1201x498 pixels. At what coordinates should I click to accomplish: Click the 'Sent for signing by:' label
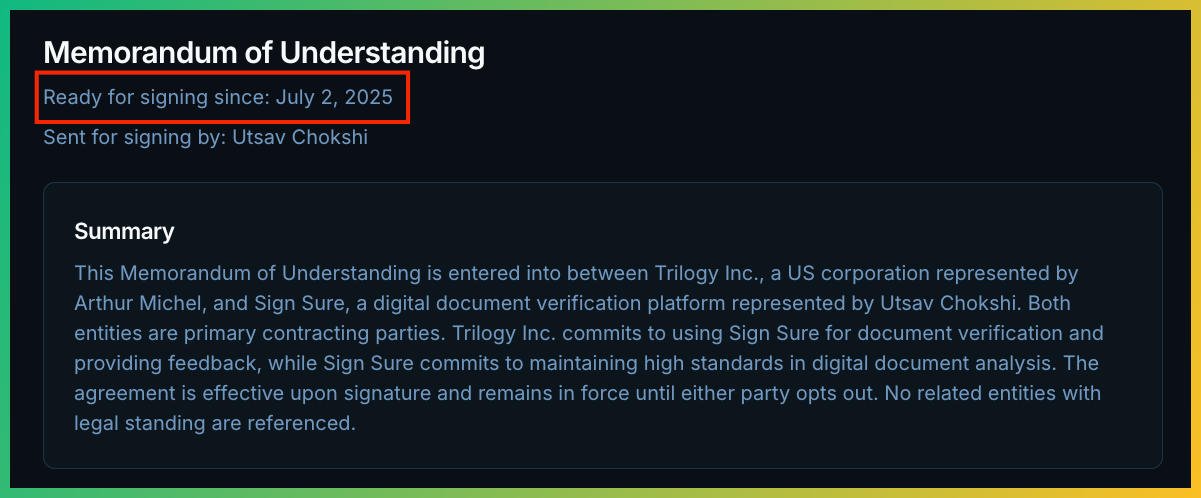point(135,137)
